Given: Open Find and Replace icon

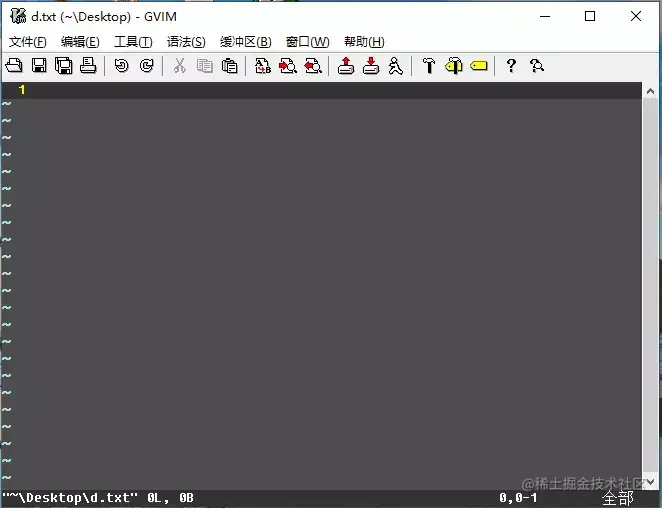Looking at the screenshot, I should coord(263,66).
